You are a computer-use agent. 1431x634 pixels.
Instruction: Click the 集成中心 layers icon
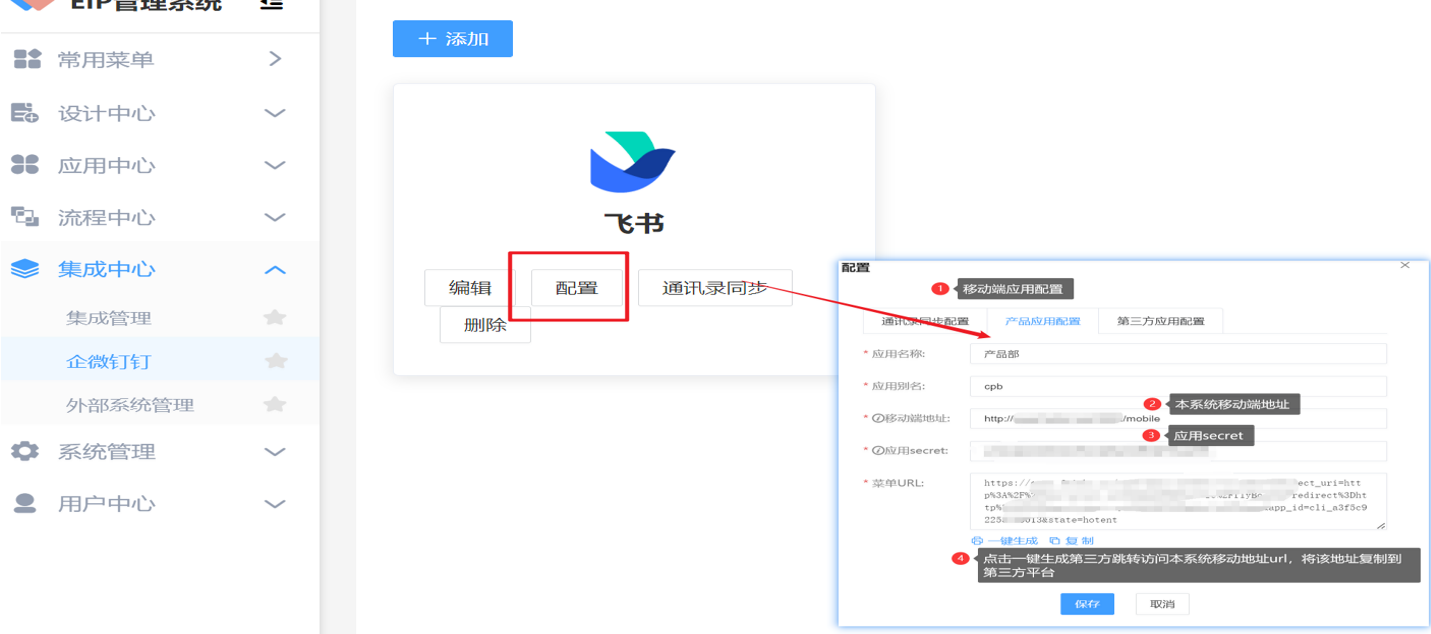pos(25,269)
